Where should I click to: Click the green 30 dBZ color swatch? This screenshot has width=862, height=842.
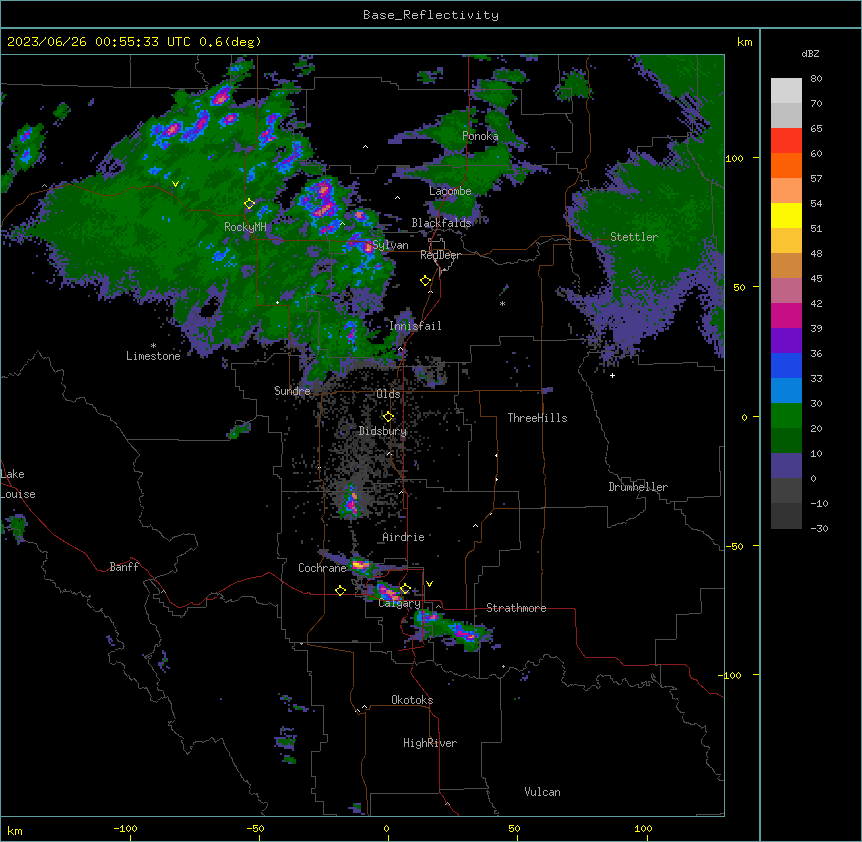(x=786, y=416)
